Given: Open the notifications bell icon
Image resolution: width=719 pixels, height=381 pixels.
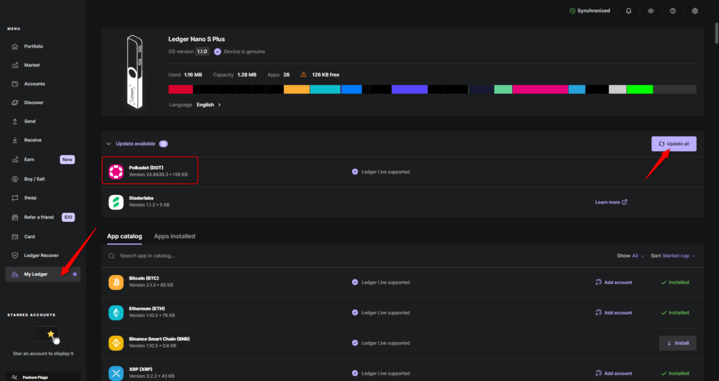Looking at the screenshot, I should [629, 11].
